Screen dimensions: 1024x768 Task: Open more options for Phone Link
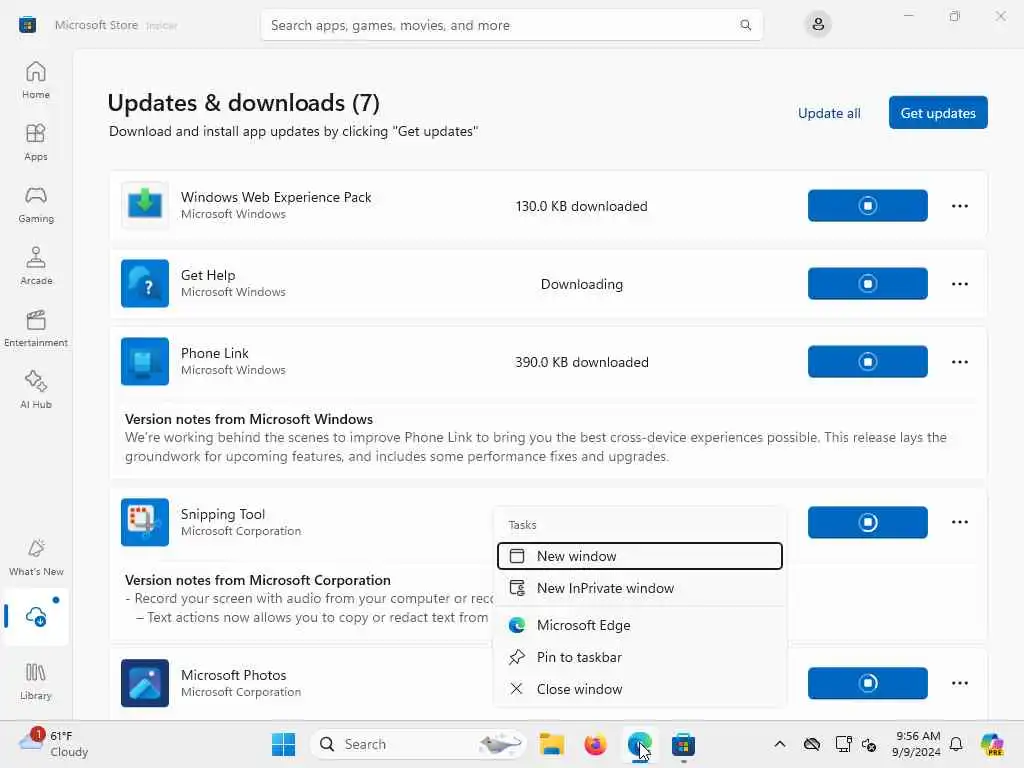[x=959, y=361]
